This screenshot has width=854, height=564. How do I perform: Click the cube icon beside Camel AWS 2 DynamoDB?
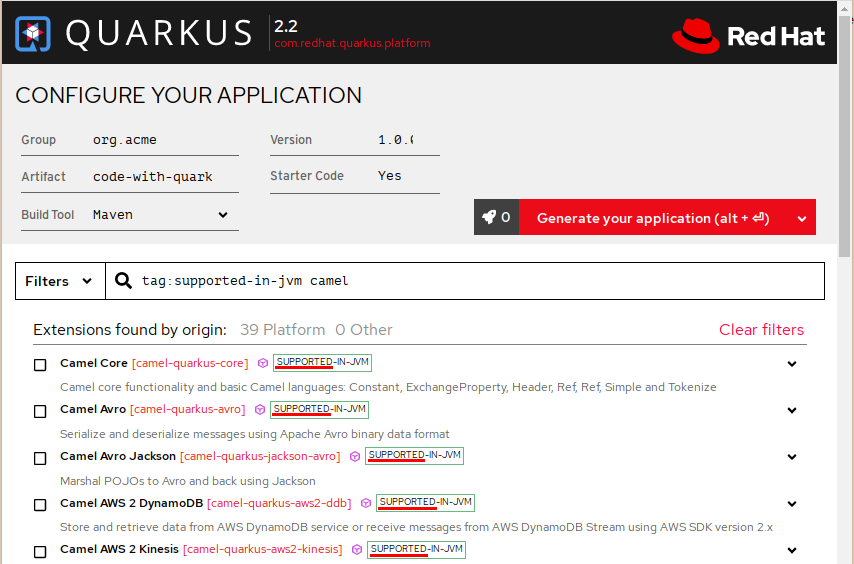coord(366,503)
